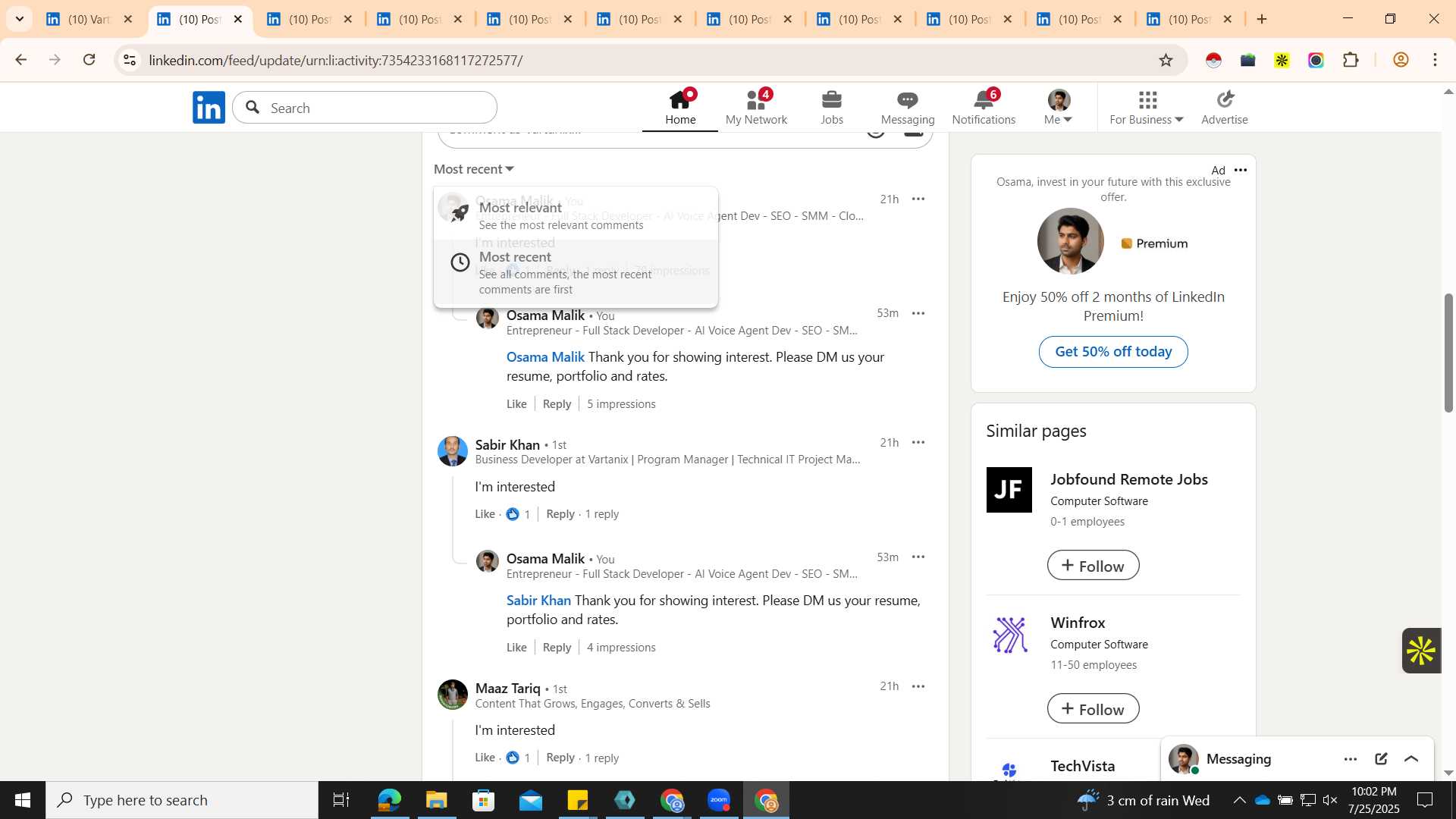Collapse the Most recent sort dropdown
Viewport: 1456px width, 819px height.
coord(474,169)
